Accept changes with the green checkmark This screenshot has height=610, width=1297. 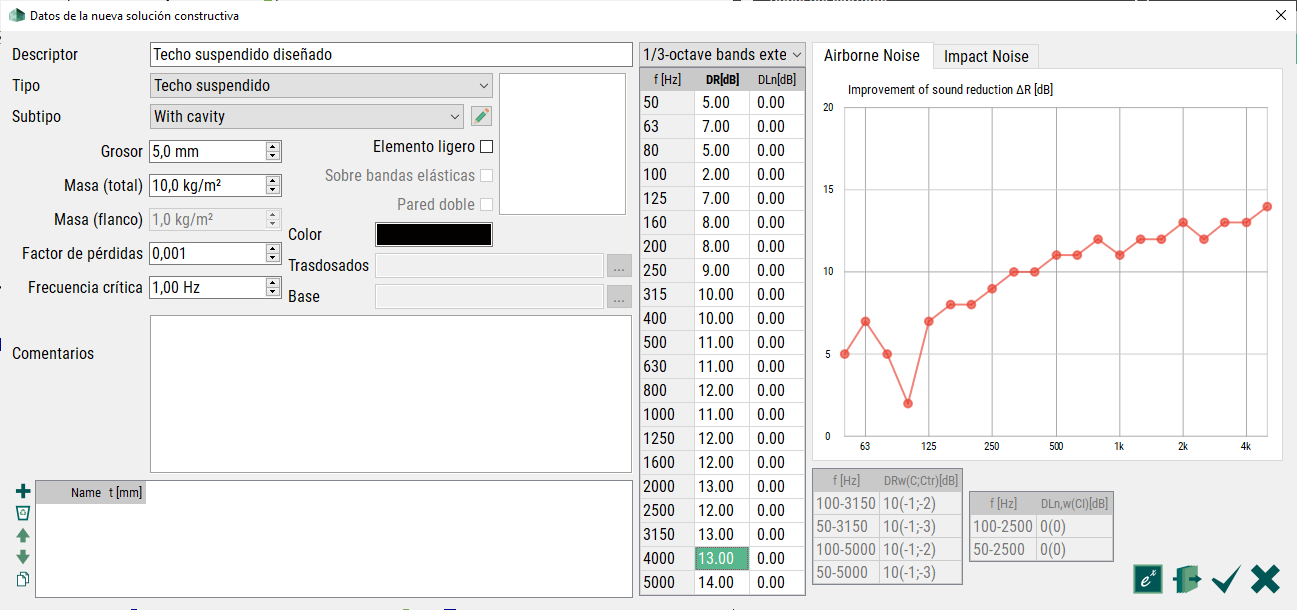1226,579
